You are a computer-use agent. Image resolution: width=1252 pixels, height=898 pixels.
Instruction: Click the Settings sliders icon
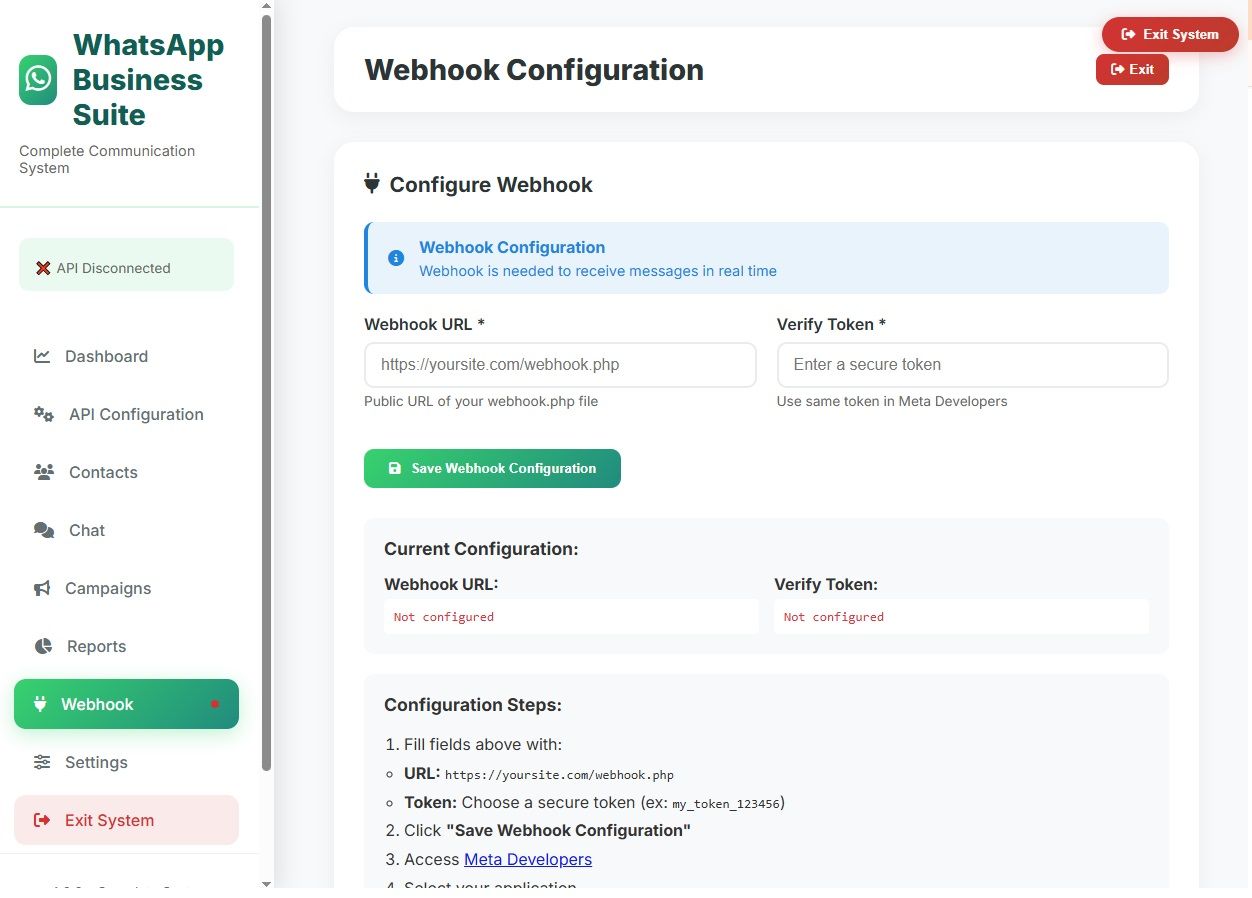pos(42,762)
